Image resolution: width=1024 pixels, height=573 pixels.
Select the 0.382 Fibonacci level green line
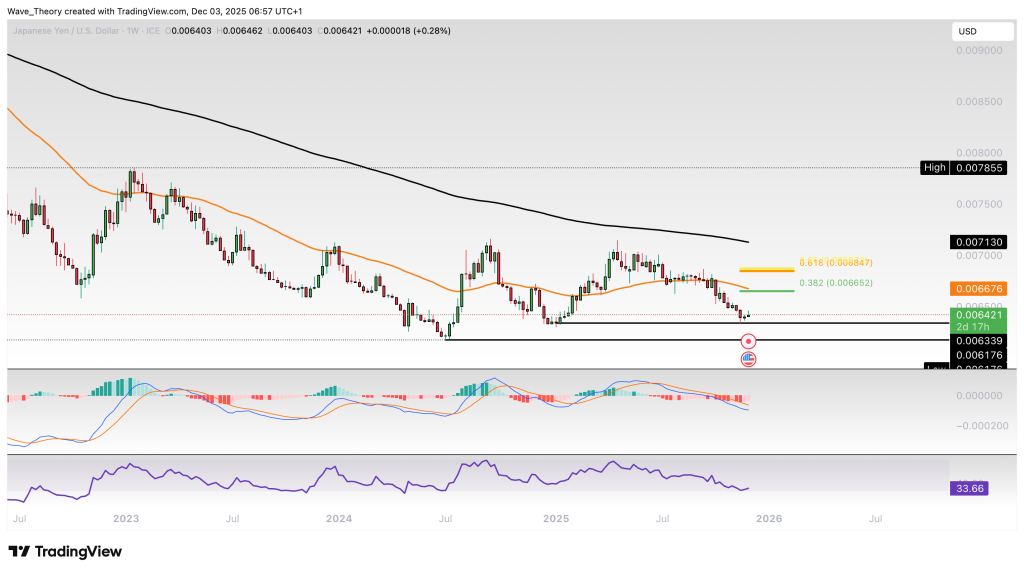click(766, 291)
